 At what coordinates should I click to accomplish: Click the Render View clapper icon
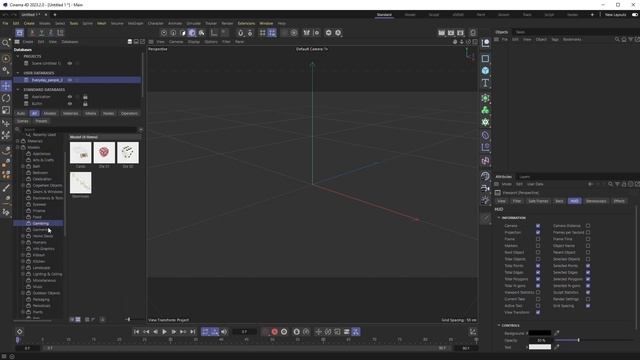pos(442,33)
